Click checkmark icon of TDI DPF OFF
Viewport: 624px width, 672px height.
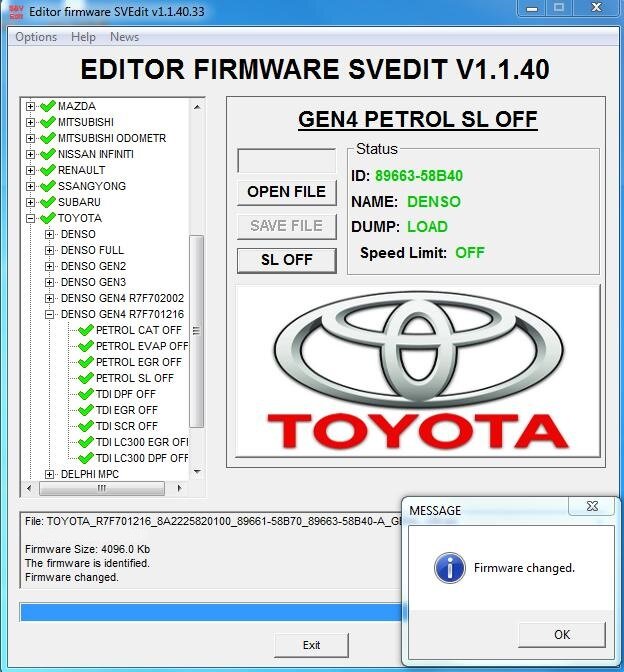pyautogui.click(x=86, y=393)
